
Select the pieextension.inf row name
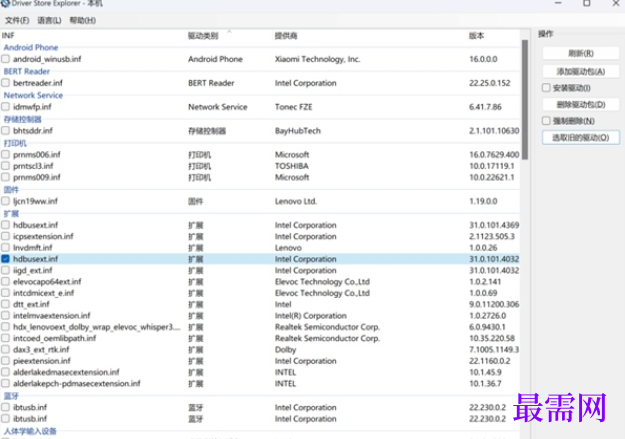[42, 361]
